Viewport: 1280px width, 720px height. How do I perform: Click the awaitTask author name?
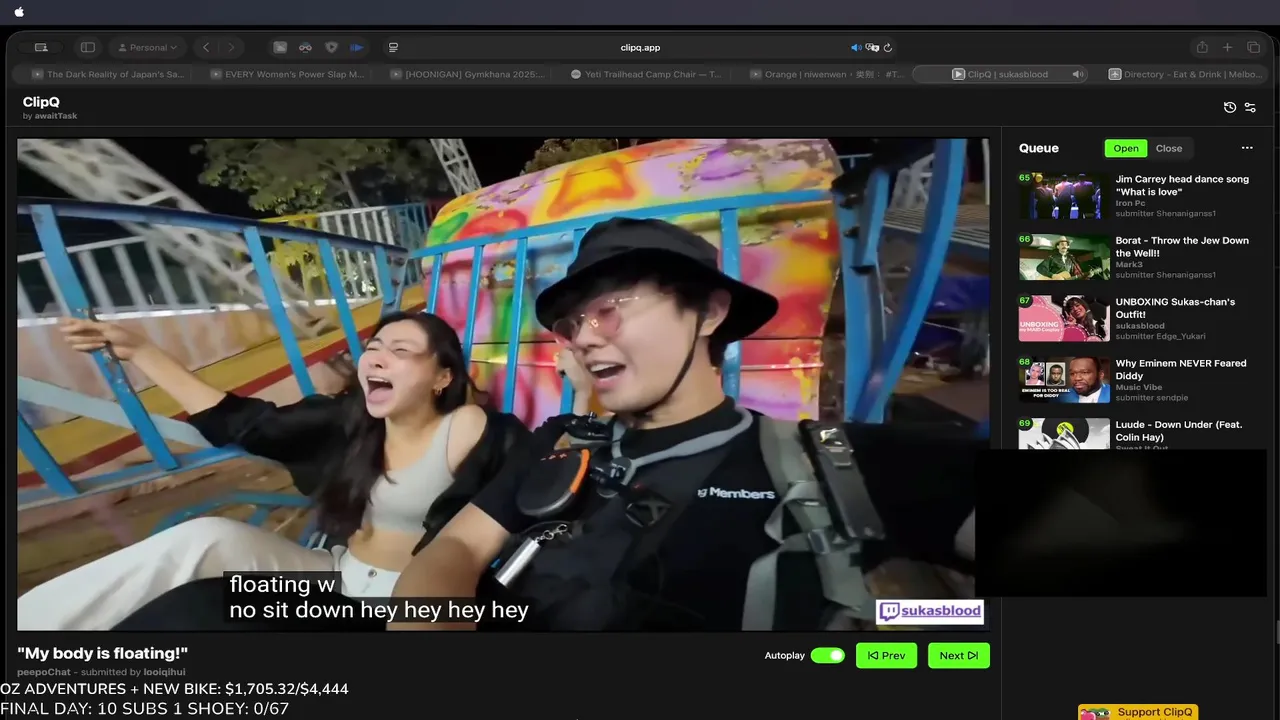pyautogui.click(x=55, y=116)
